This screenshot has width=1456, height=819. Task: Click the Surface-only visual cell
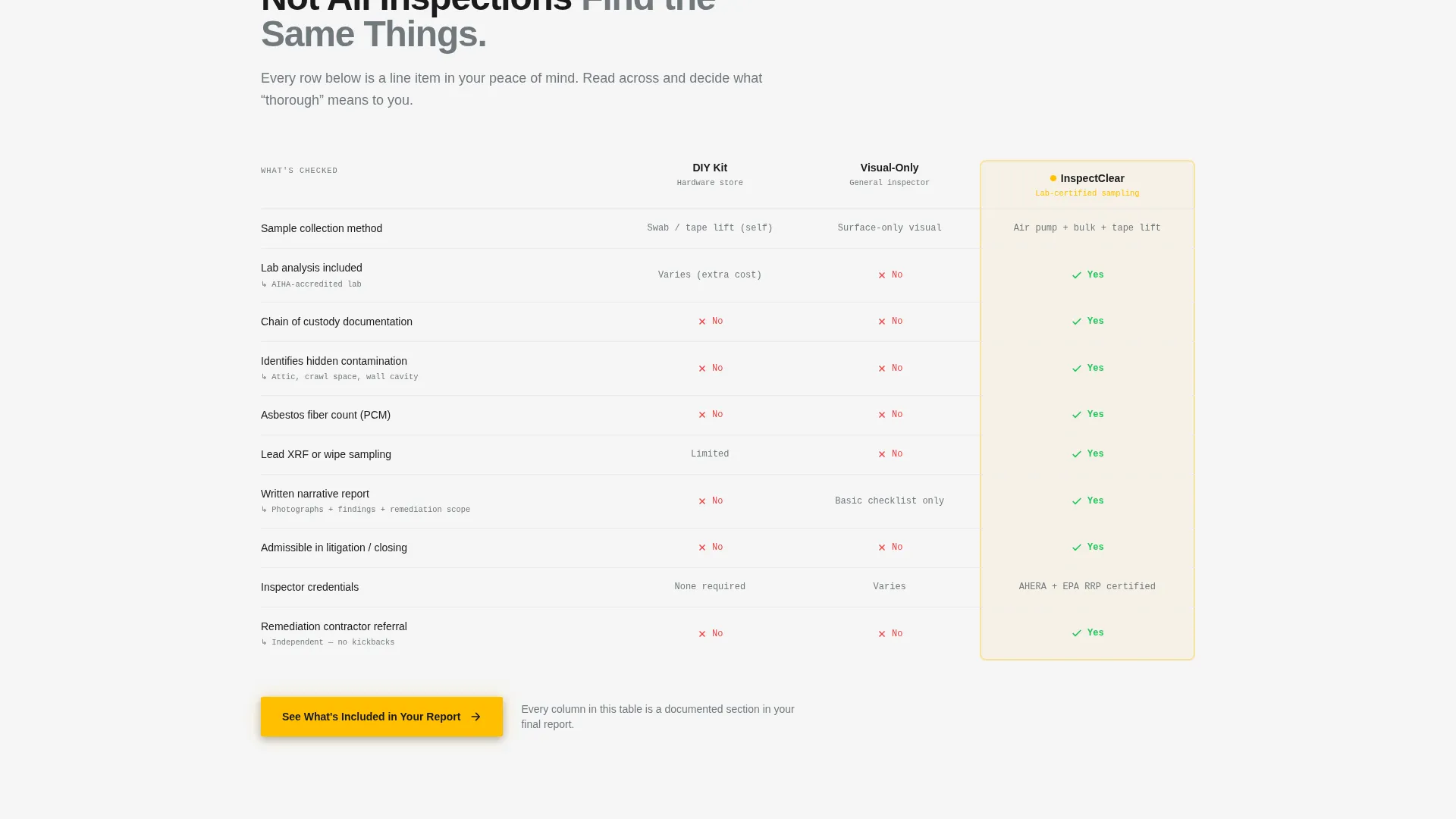coord(890,228)
